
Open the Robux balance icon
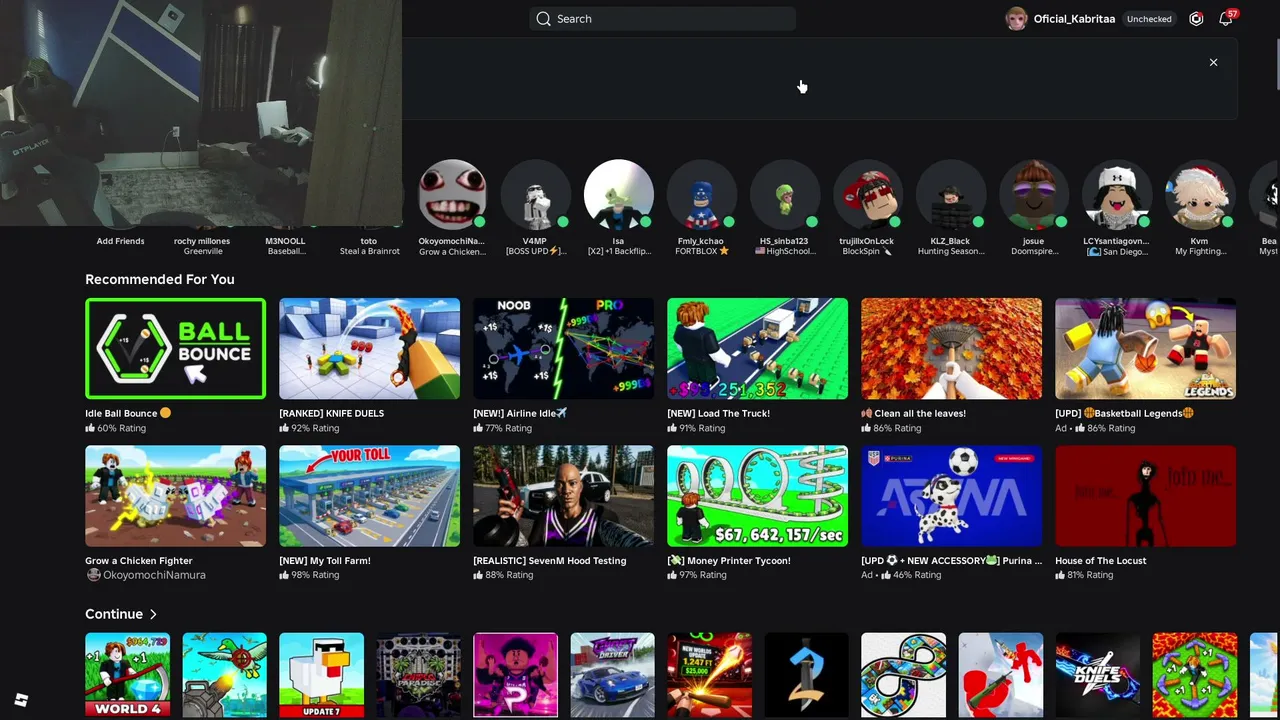(1196, 19)
